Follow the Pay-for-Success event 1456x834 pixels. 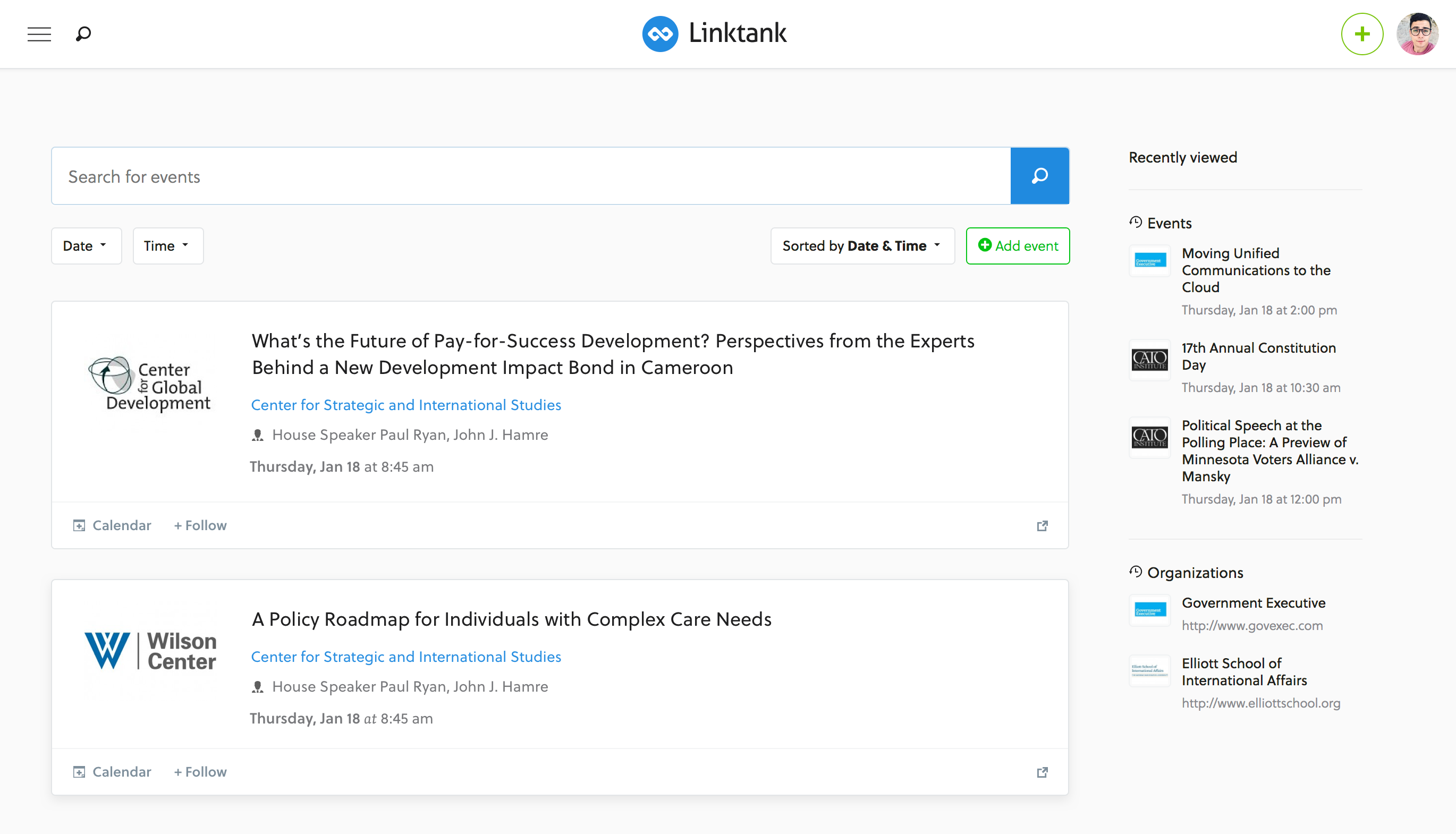pyautogui.click(x=200, y=525)
